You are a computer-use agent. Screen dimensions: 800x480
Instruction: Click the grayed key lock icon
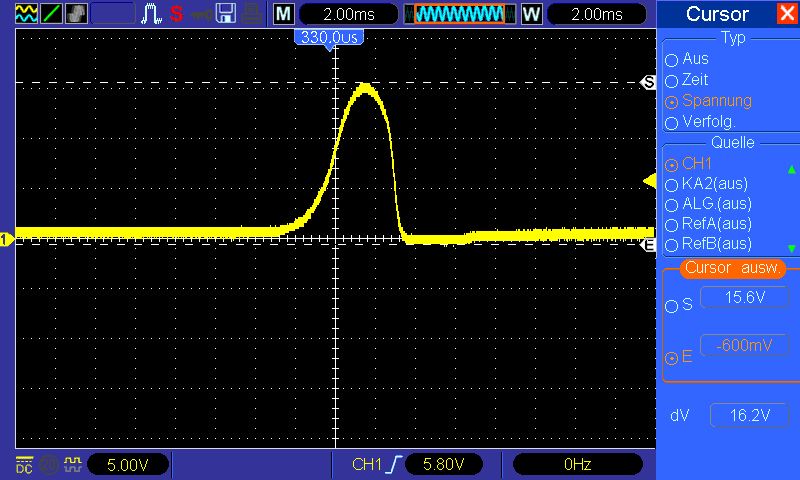coord(202,14)
